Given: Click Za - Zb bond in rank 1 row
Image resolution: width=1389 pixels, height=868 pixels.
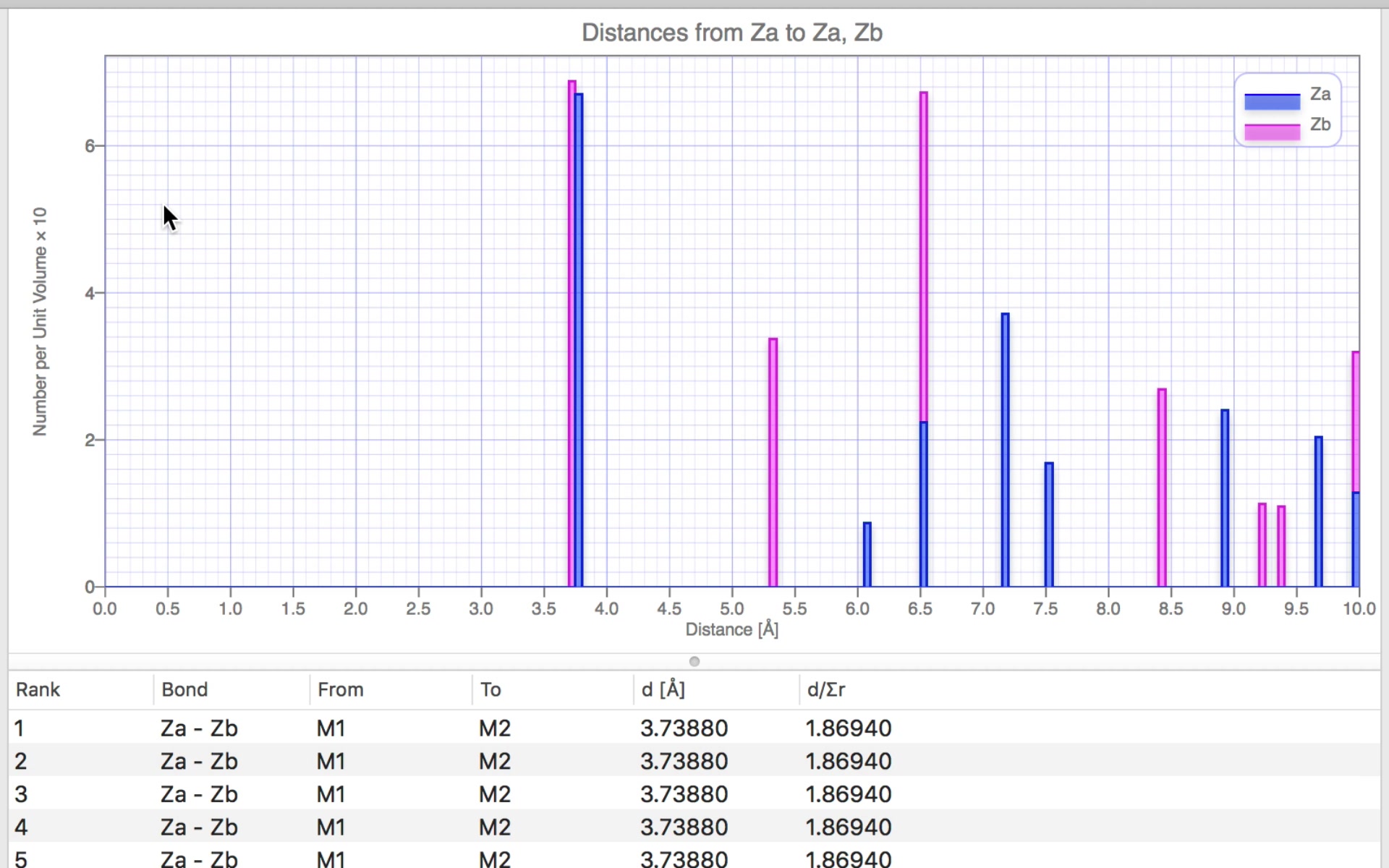Looking at the screenshot, I should [199, 728].
